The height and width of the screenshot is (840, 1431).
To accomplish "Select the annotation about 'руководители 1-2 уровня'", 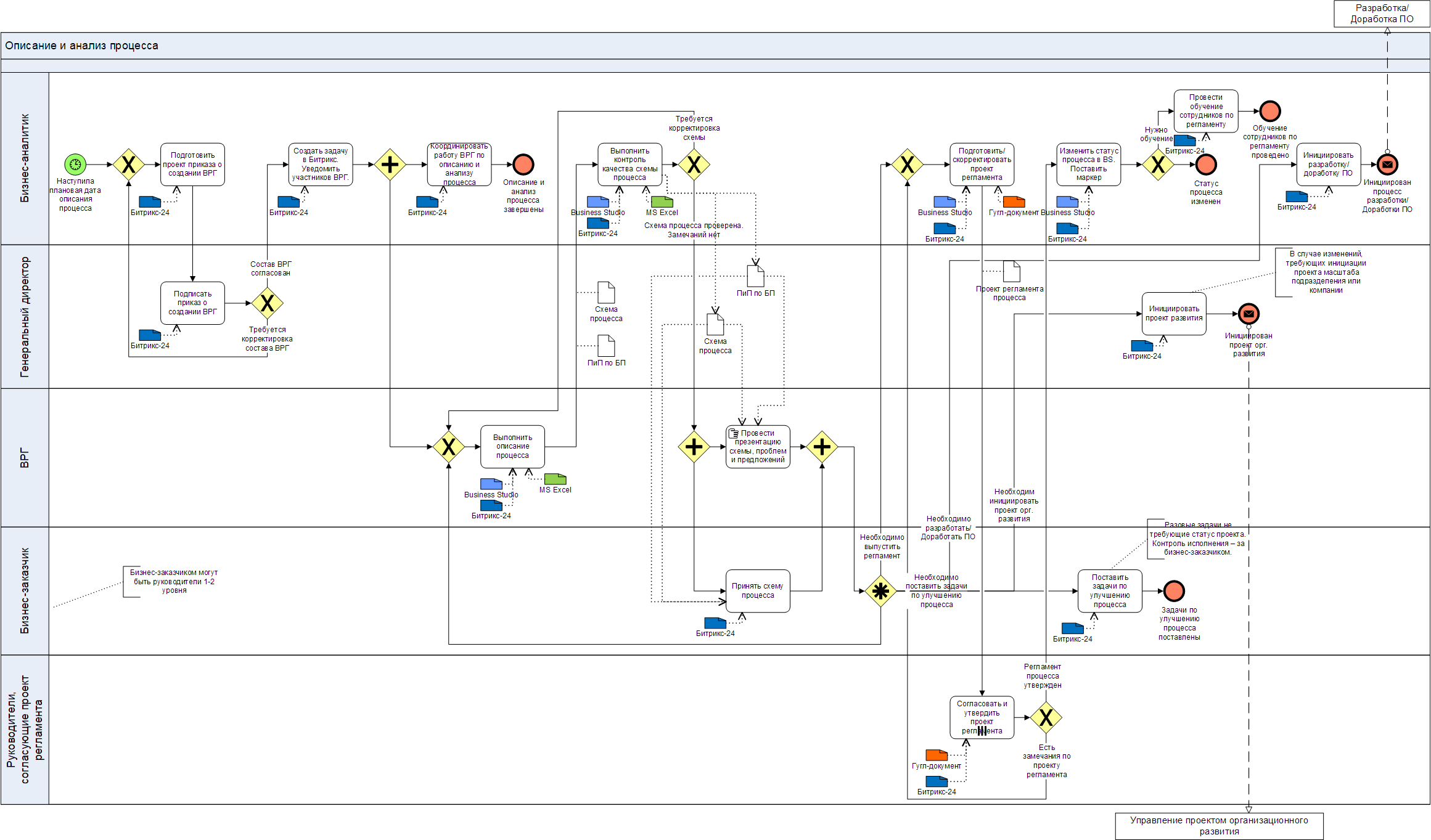I will pyautogui.click(x=173, y=581).
